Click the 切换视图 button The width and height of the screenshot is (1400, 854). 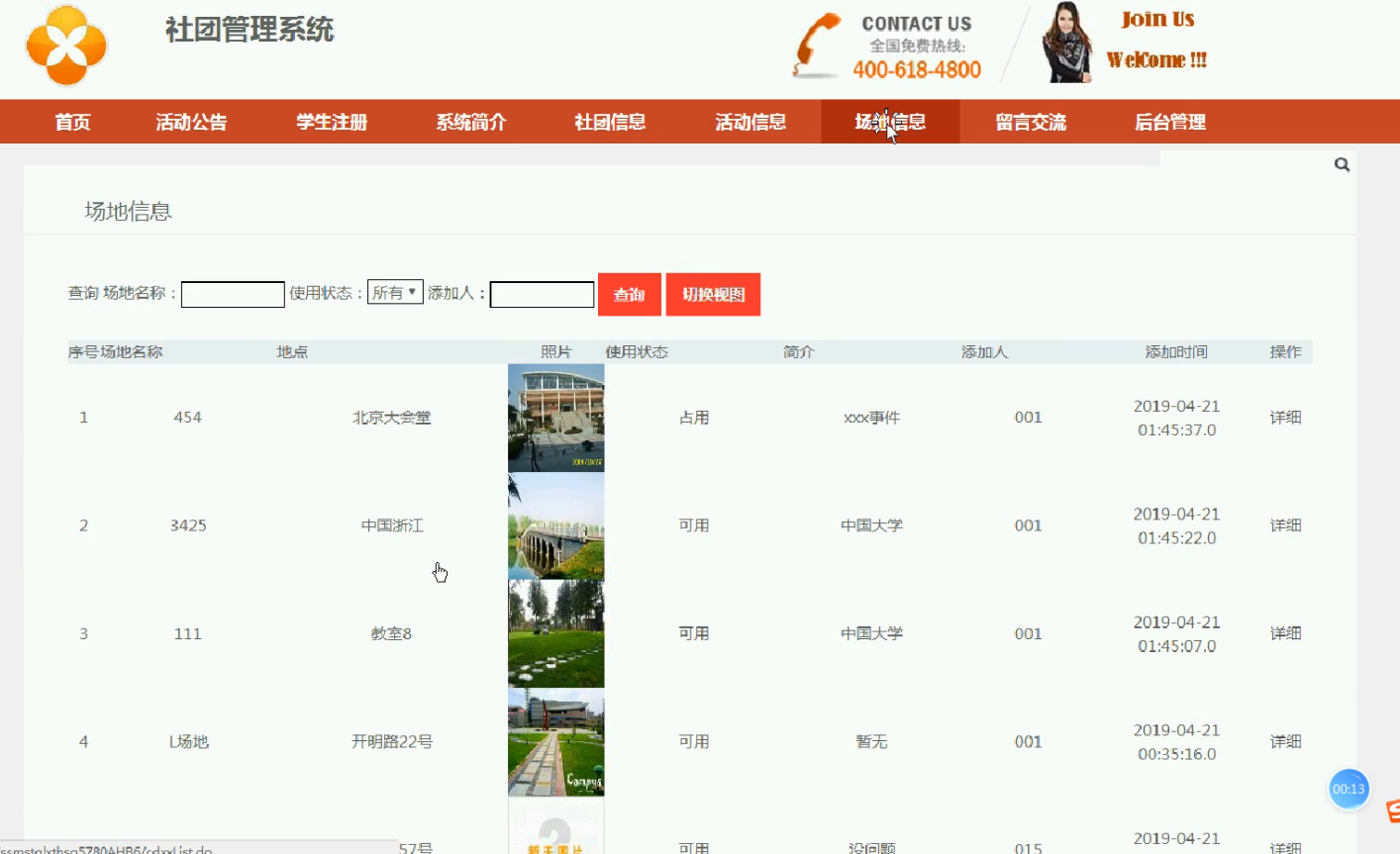coord(713,294)
